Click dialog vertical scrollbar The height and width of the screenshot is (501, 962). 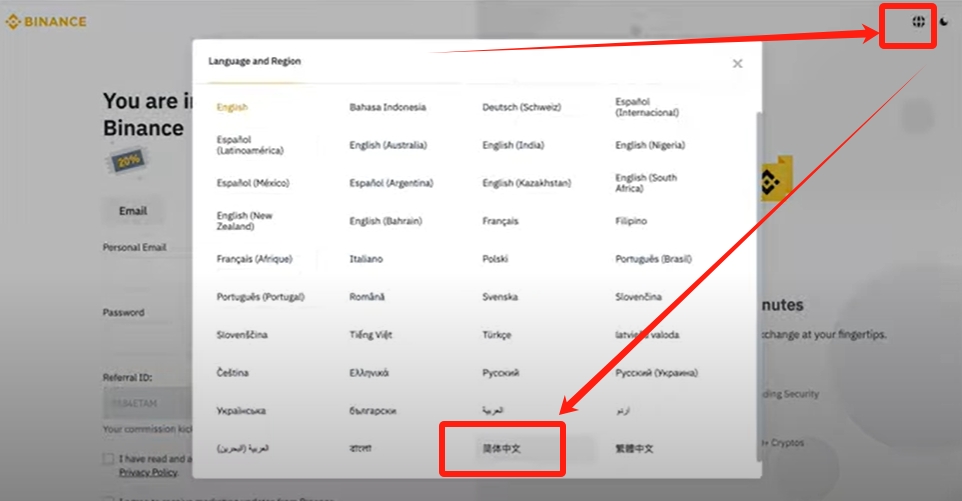click(759, 286)
